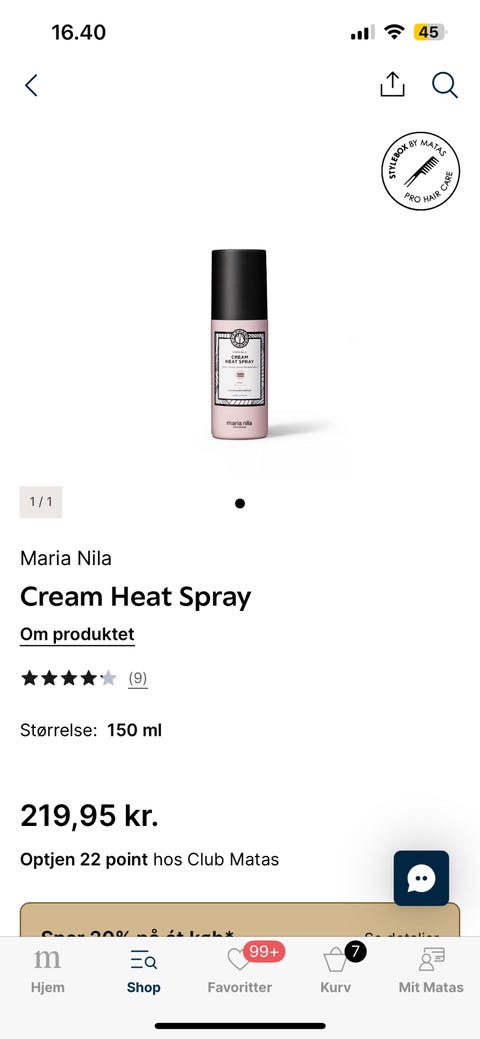Open the reviews count (9) link
The height and width of the screenshot is (1039, 480).
pyautogui.click(x=138, y=678)
